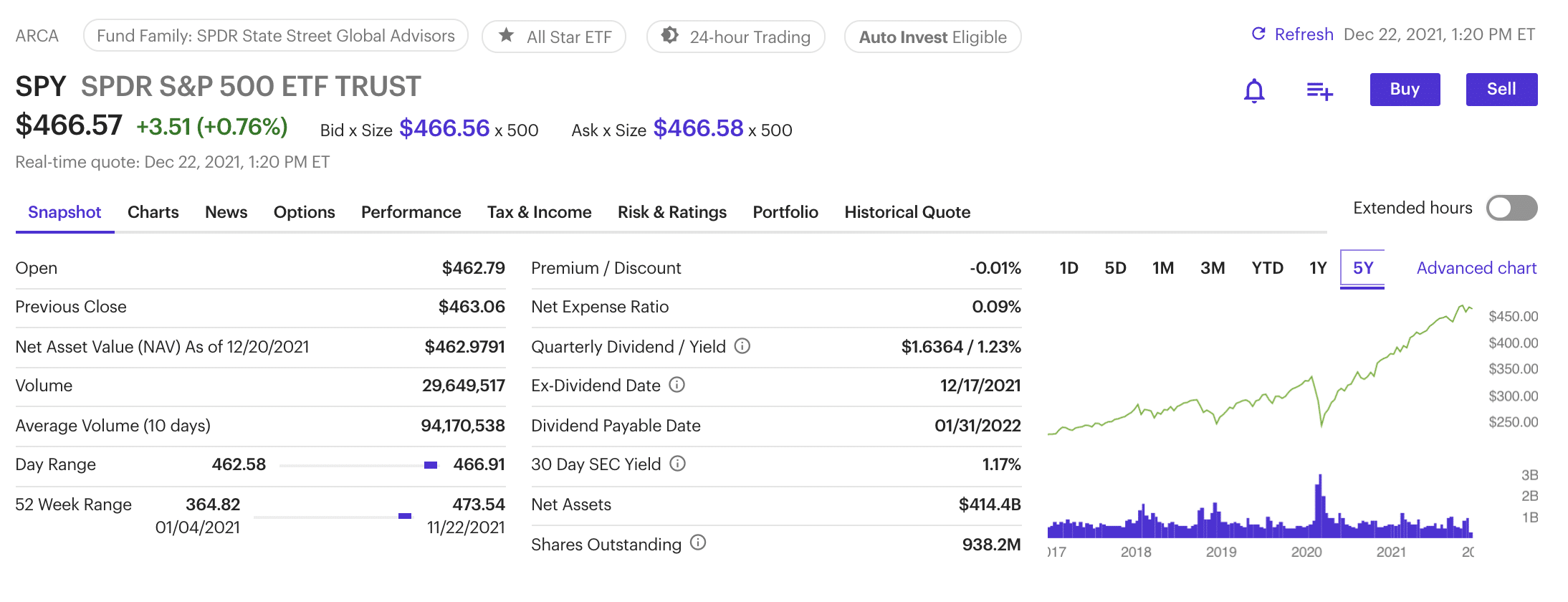The width and height of the screenshot is (1568, 602).
Task: Click the Shares Outstanding value 938.2M
Action: [x=992, y=545]
